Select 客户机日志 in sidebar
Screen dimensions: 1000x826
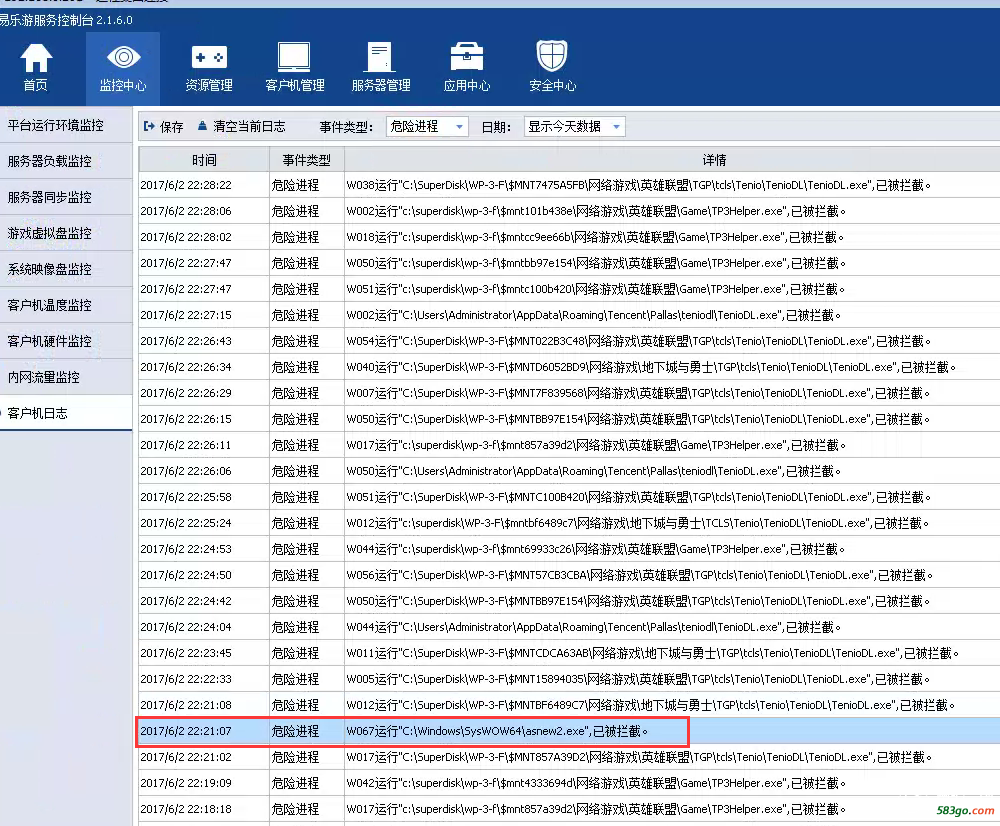point(66,413)
